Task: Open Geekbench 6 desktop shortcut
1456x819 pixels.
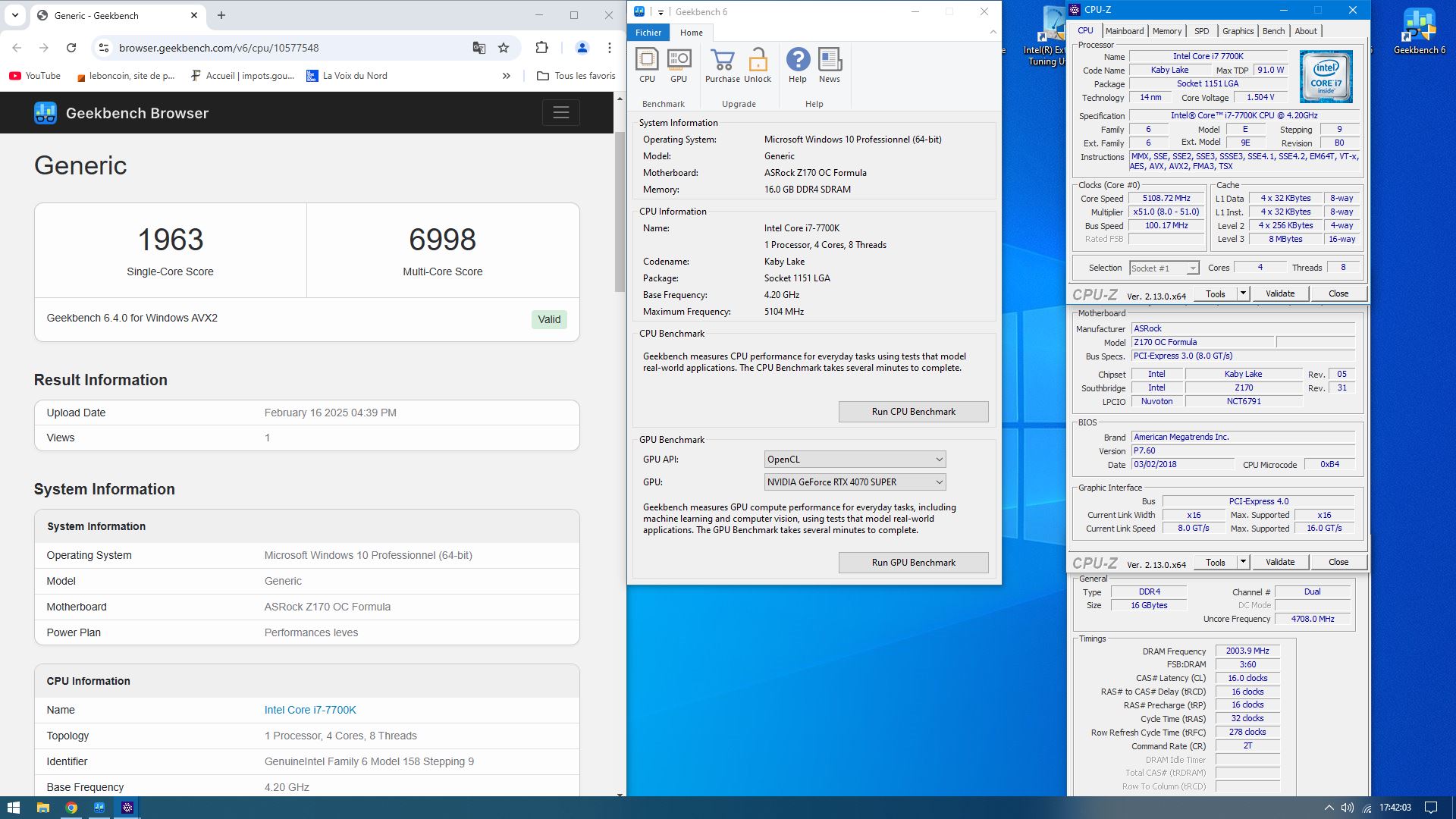Action: (1419, 31)
